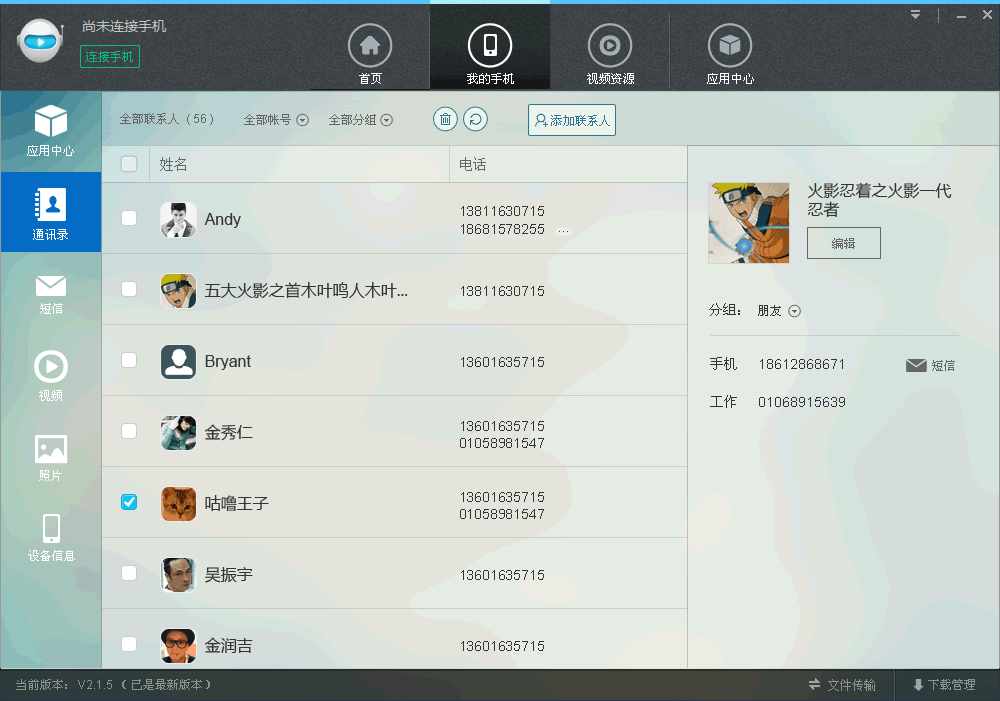1000x701 pixels.
Task: Expand the 全部帐号 dropdown
Action: (276, 120)
